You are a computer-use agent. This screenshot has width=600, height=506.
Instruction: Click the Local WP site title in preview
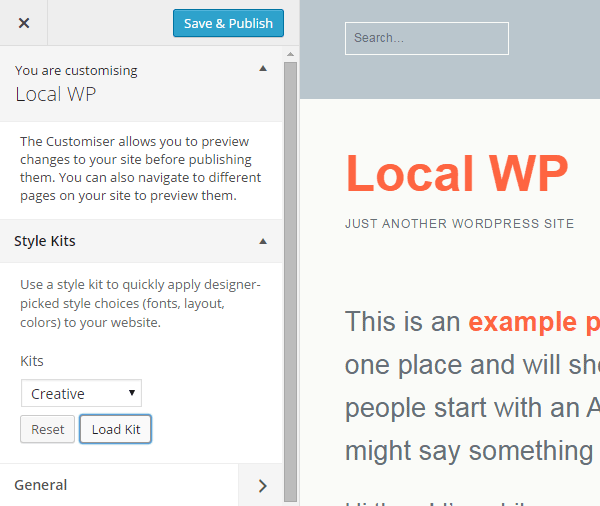click(457, 173)
